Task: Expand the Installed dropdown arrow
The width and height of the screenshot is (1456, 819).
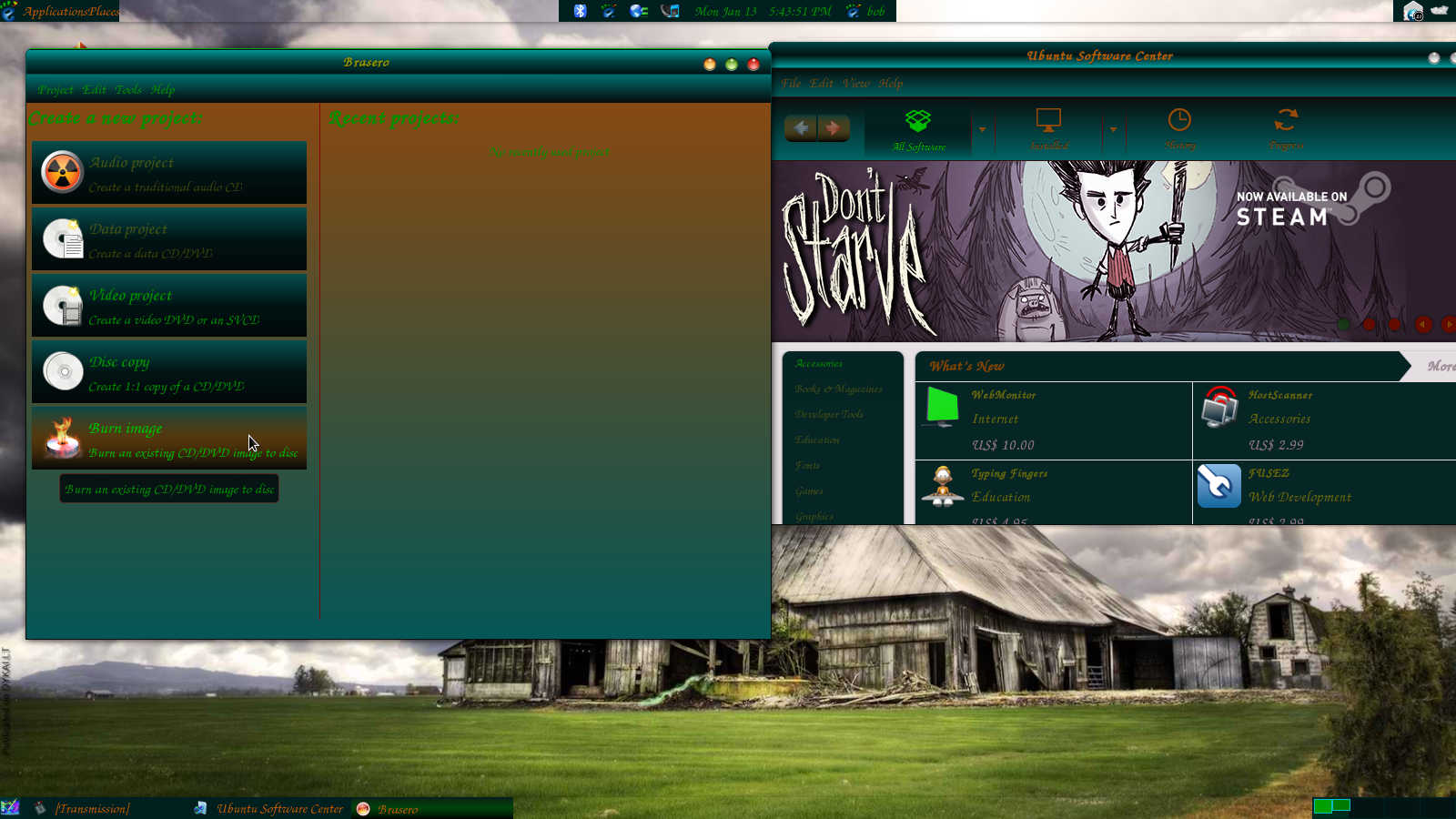Action: tap(1113, 129)
